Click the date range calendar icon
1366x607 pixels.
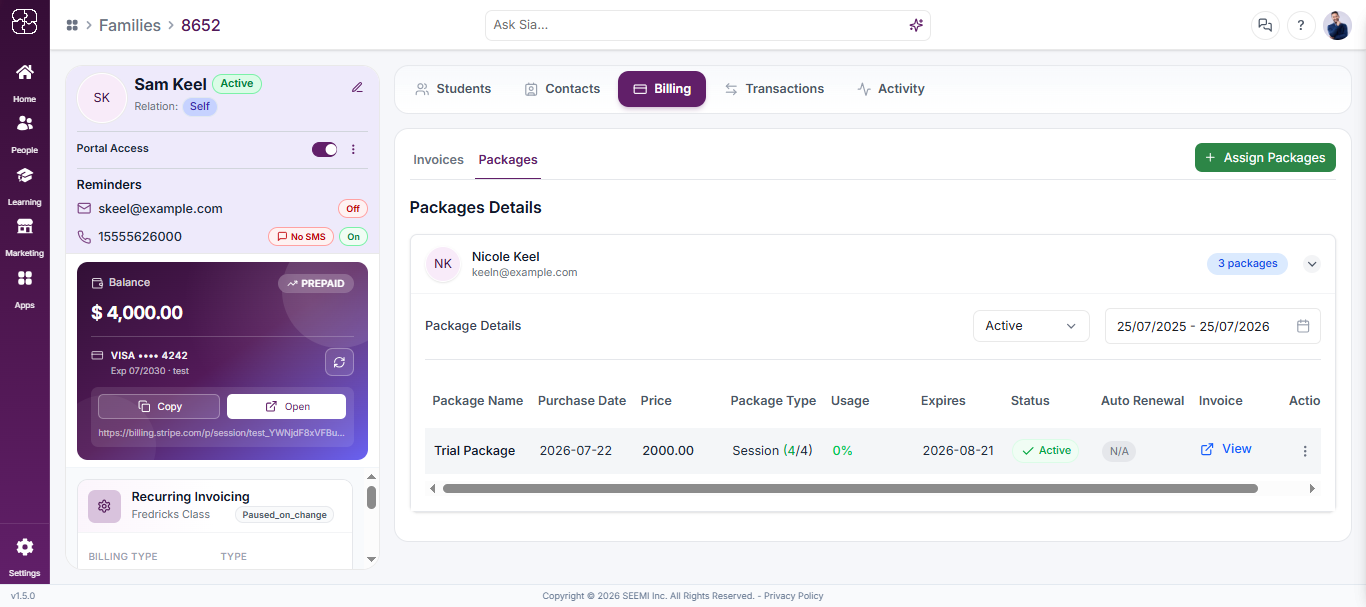click(x=1303, y=326)
